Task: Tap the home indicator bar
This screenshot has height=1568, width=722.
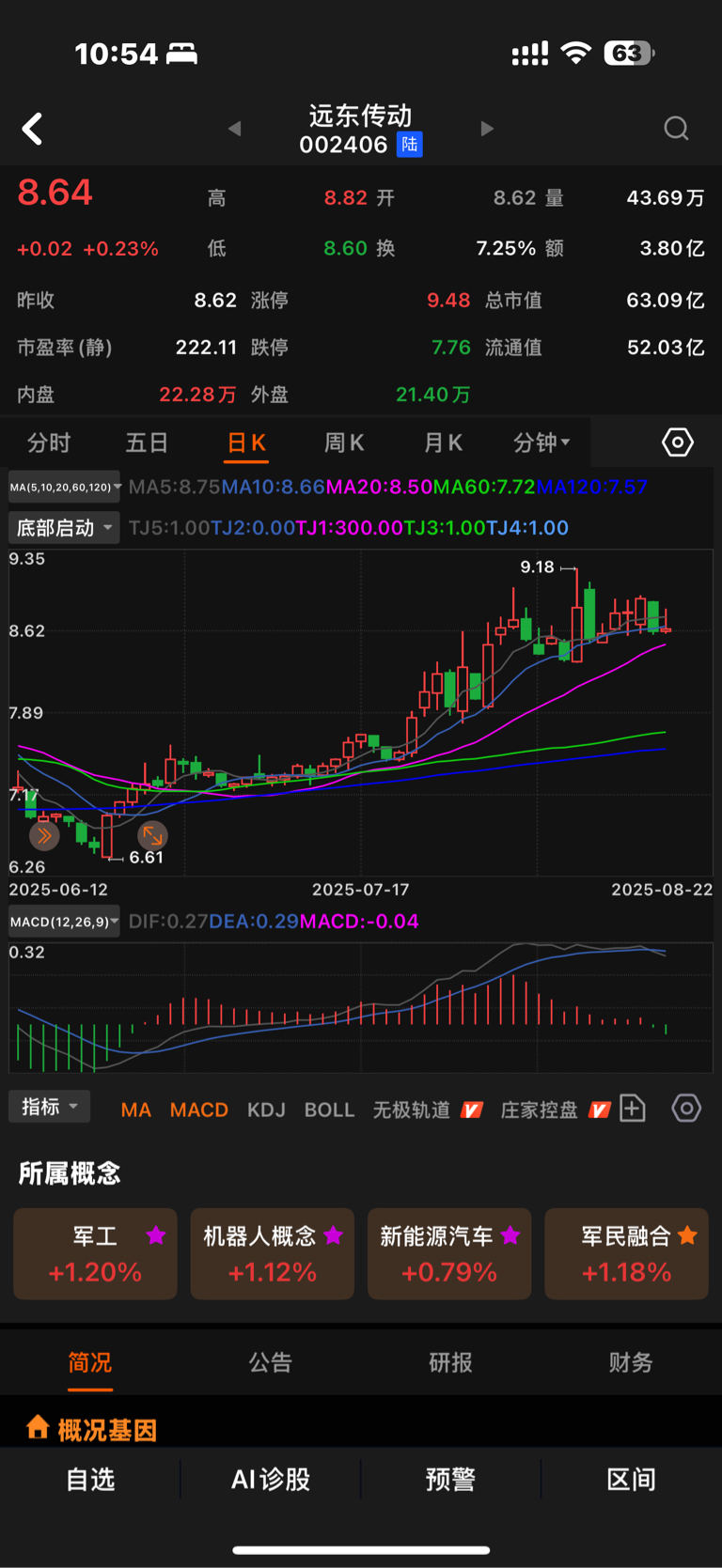Action: [x=361, y=1550]
